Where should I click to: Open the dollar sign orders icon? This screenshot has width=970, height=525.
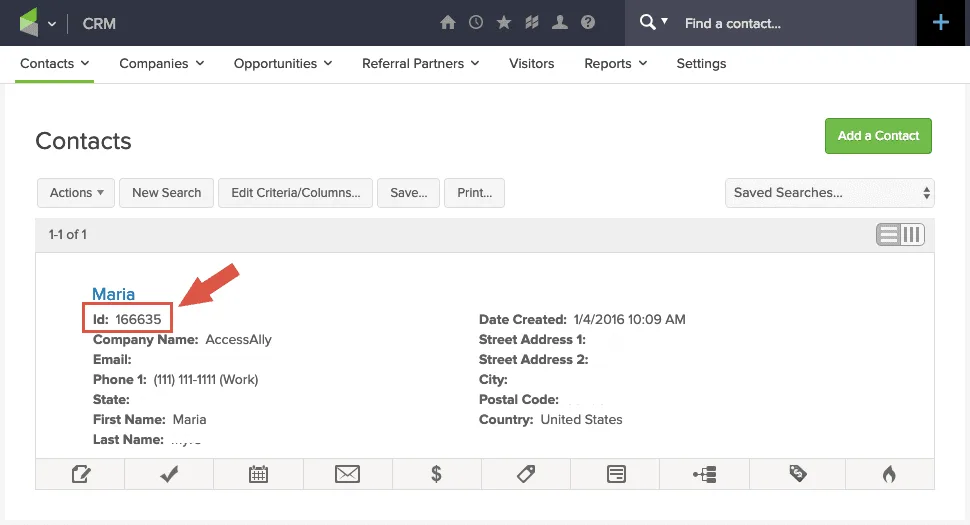pos(436,474)
